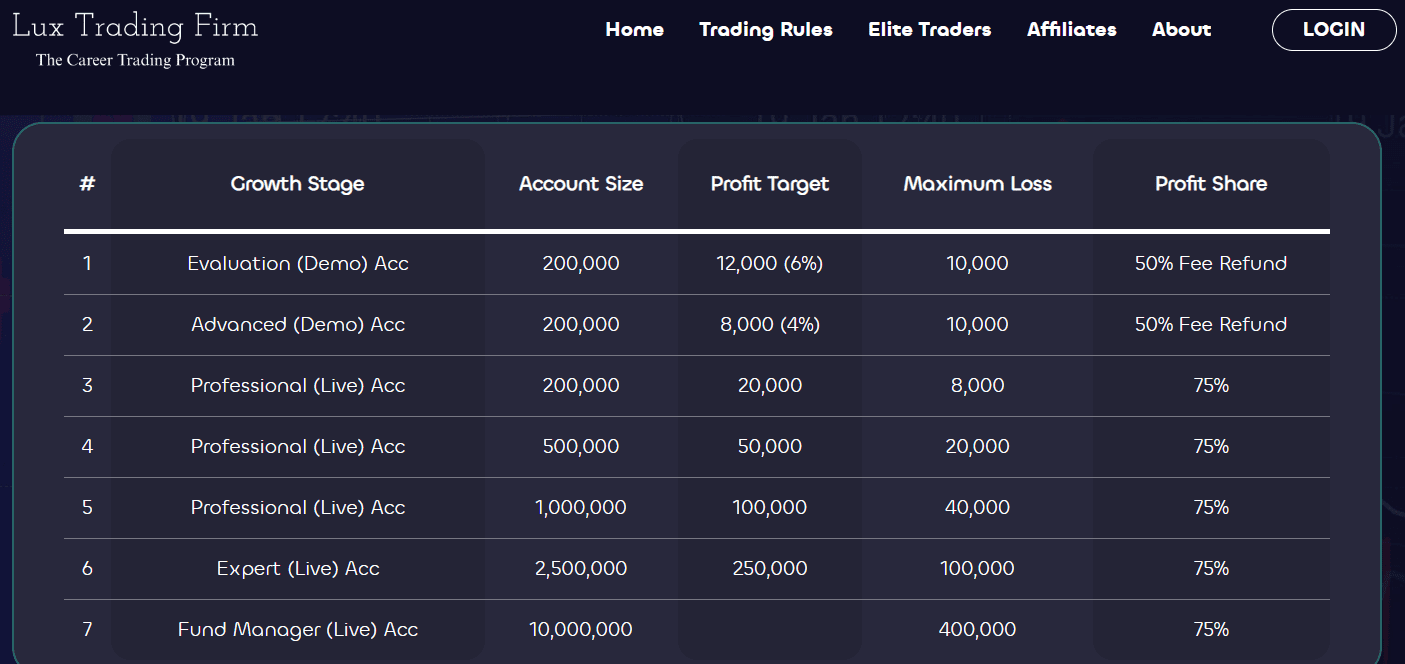Click The Career Trading Program tagline
Screen dimensions: 1405x664
click(x=135, y=60)
